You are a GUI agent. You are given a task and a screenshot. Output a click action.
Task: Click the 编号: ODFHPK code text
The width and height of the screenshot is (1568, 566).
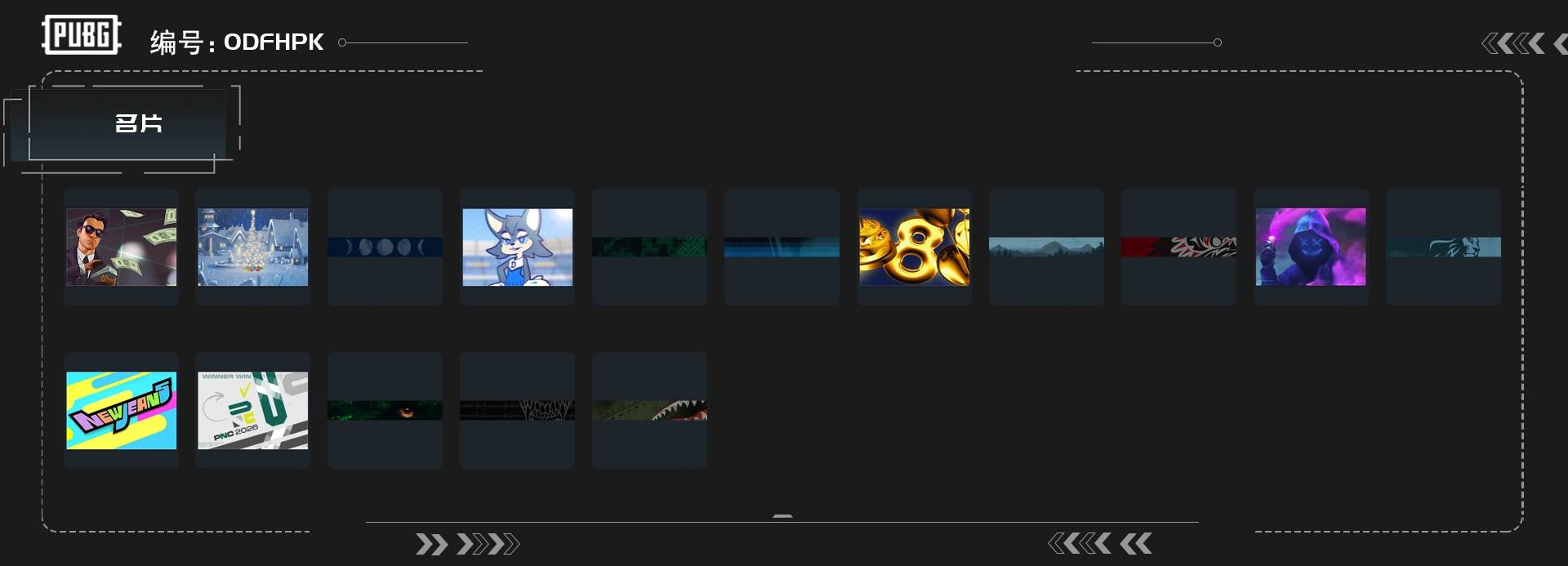pyautogui.click(x=237, y=42)
